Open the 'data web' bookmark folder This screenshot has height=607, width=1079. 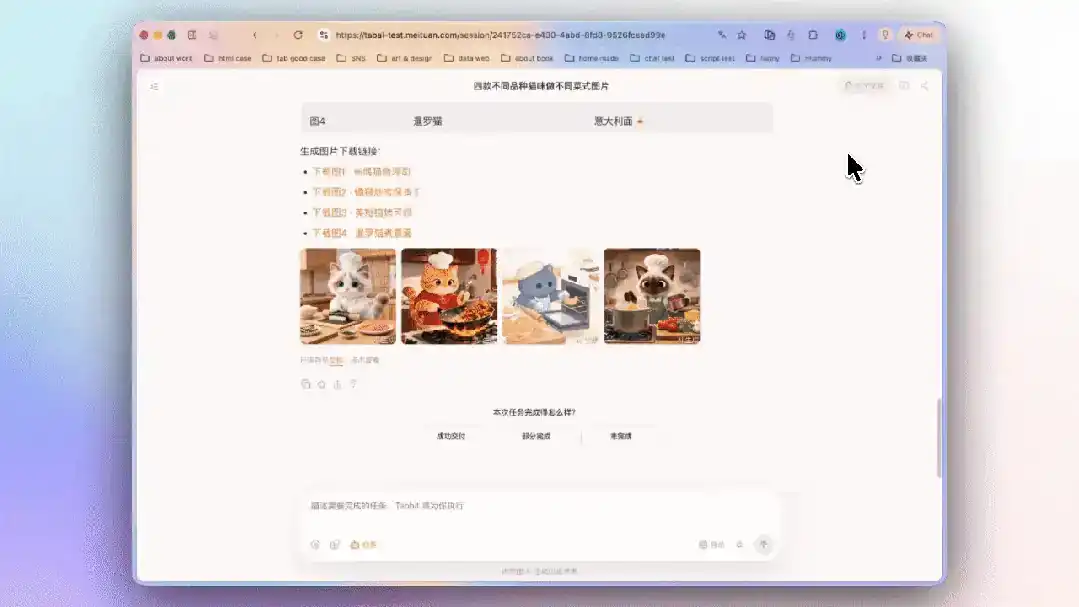pos(467,58)
